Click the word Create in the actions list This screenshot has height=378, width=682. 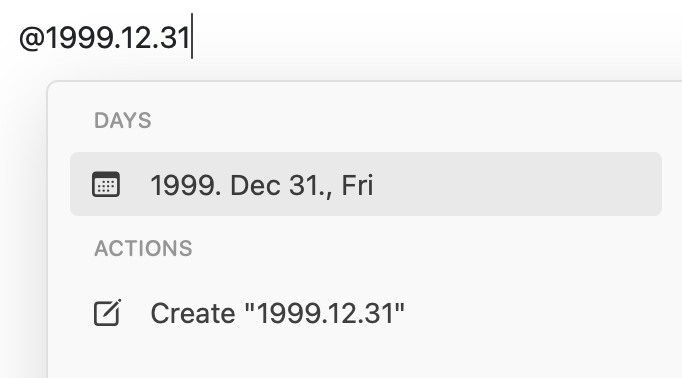pos(193,313)
